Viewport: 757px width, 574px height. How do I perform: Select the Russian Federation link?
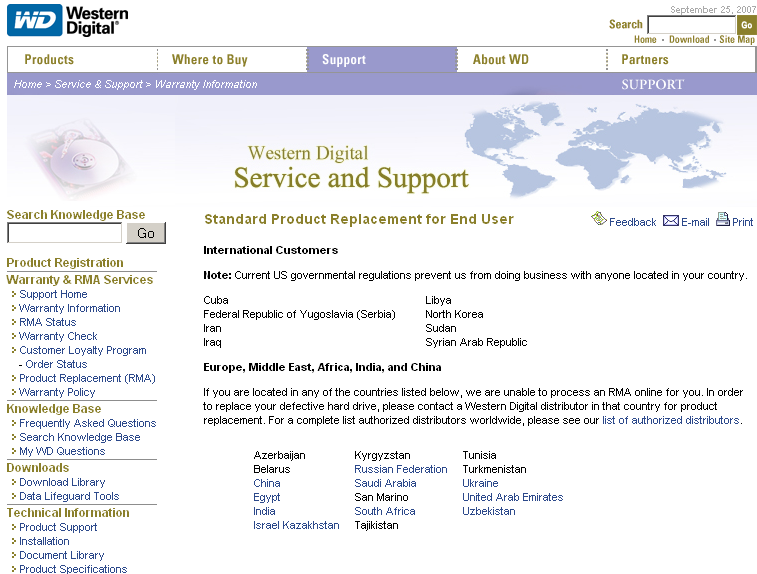(401, 469)
